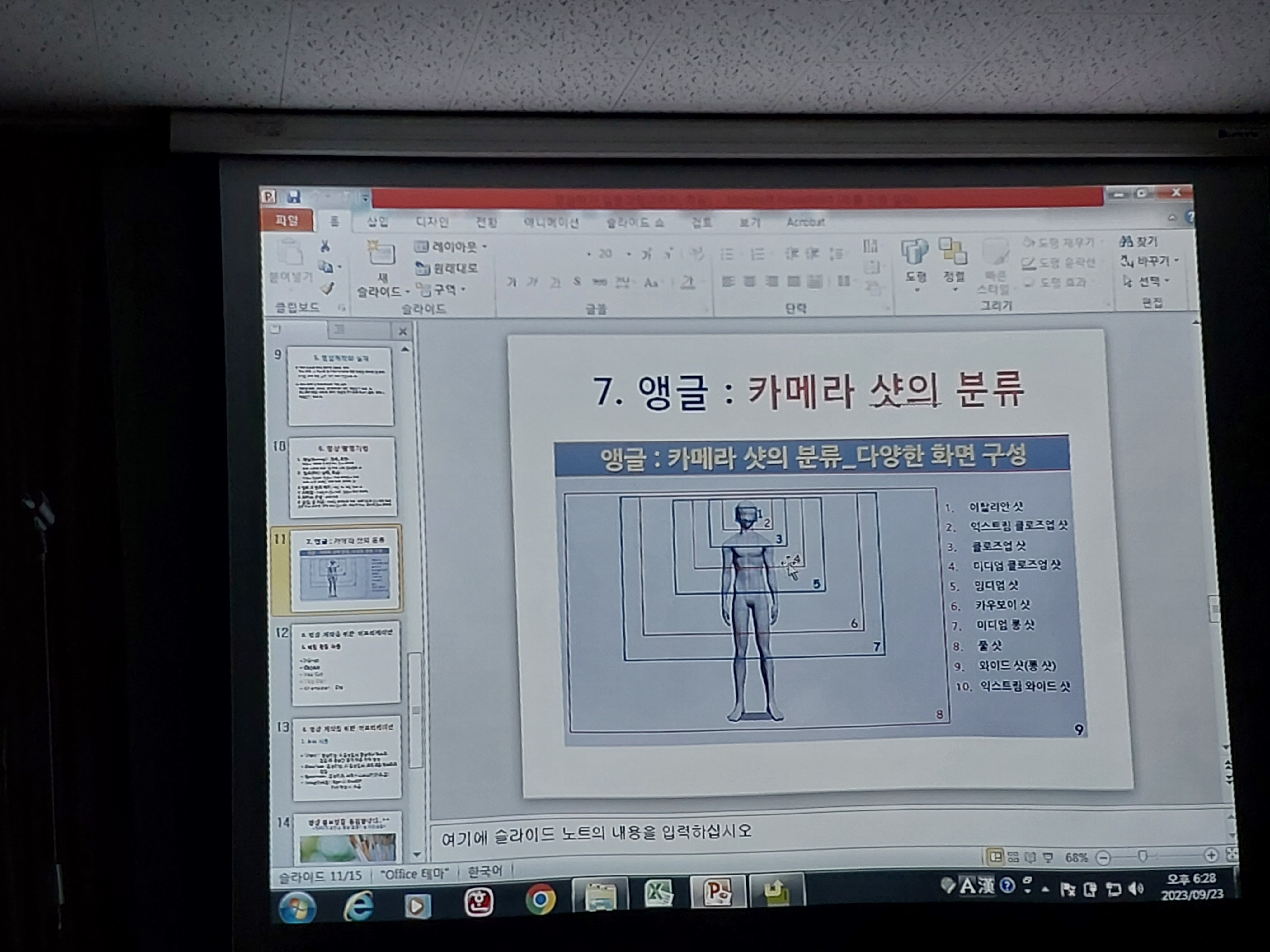Viewport: 1270px width, 952px height.
Task: Toggle the Korean/English IME A indicator
Action: pyautogui.click(x=967, y=885)
